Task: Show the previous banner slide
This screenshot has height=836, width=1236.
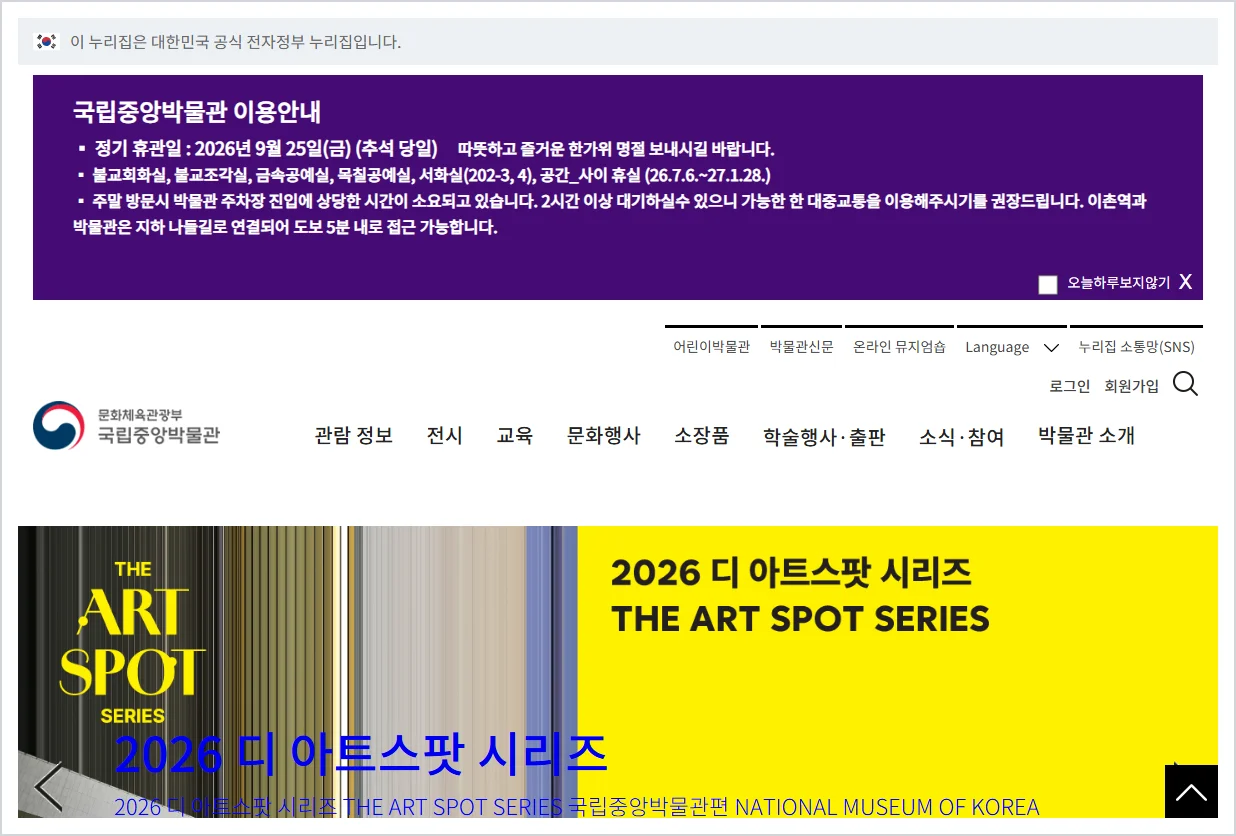Action: 49,786
